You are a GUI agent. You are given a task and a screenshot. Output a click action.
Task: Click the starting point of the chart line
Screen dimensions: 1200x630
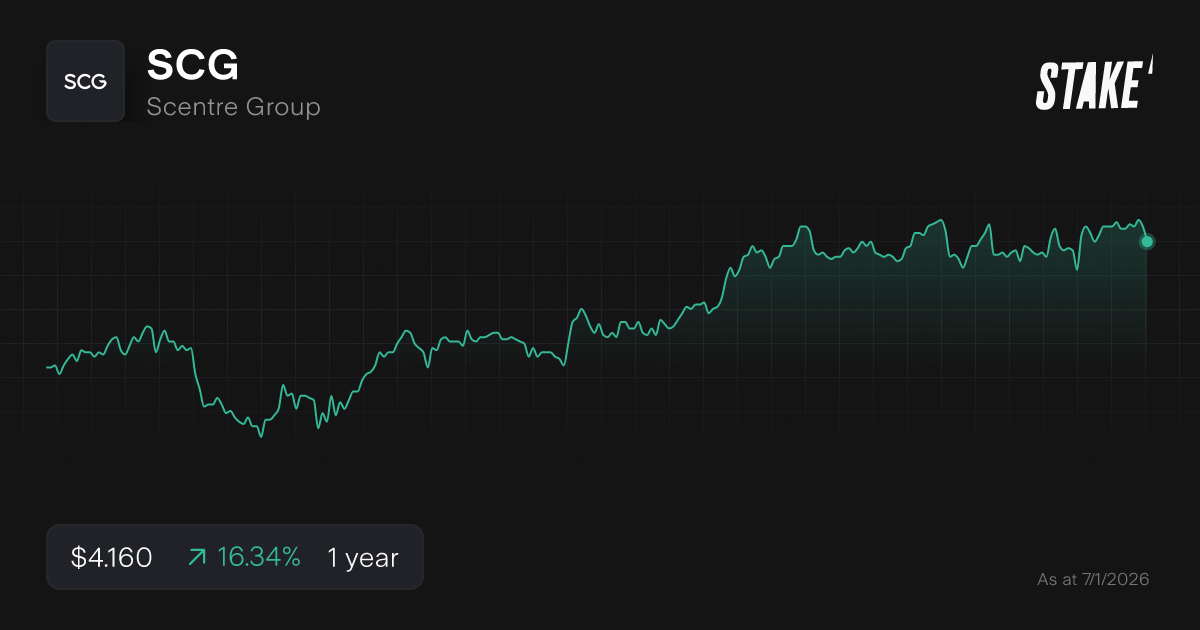[x=48, y=368]
